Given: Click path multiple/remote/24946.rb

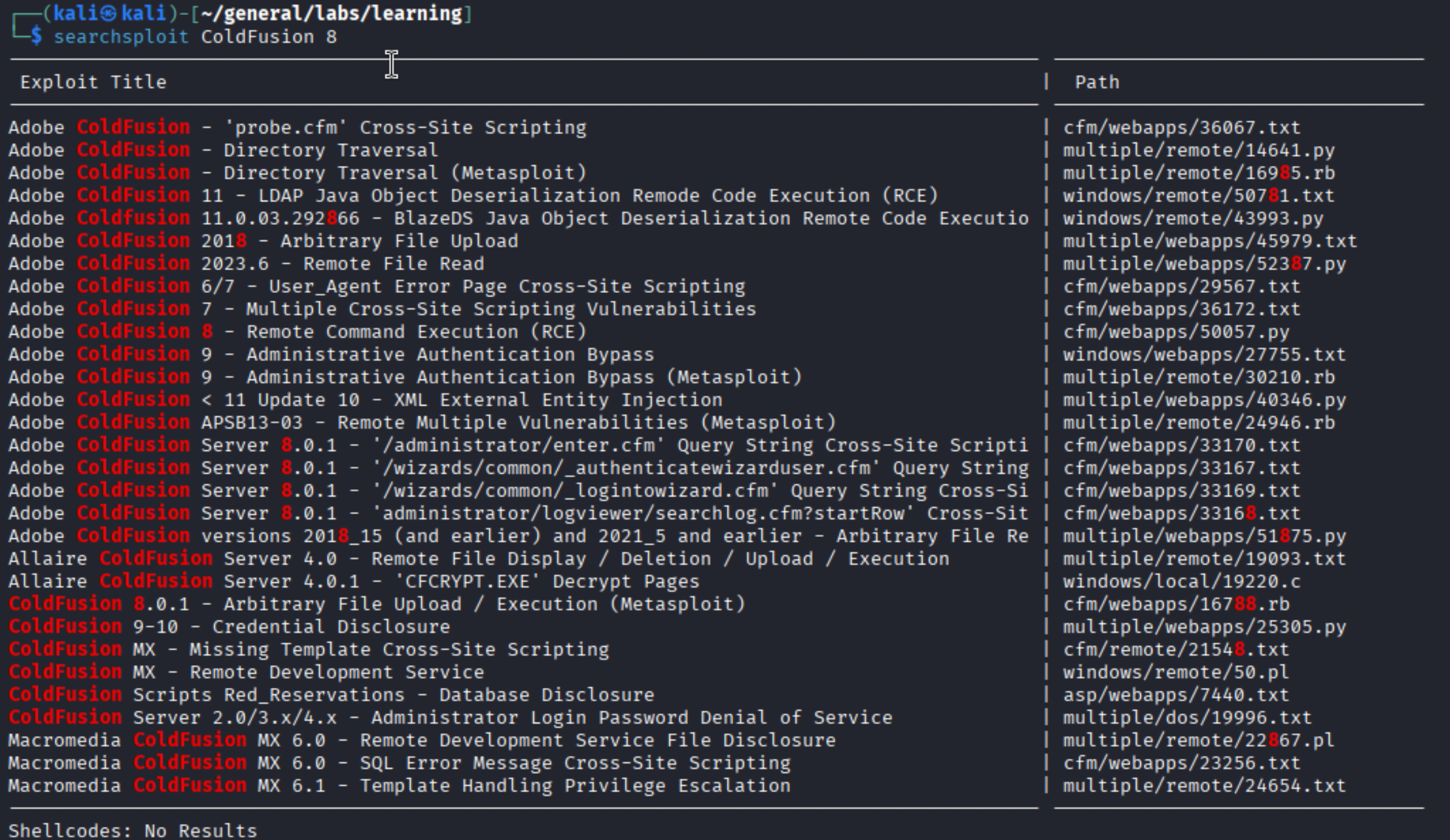Looking at the screenshot, I should pos(1199,422).
